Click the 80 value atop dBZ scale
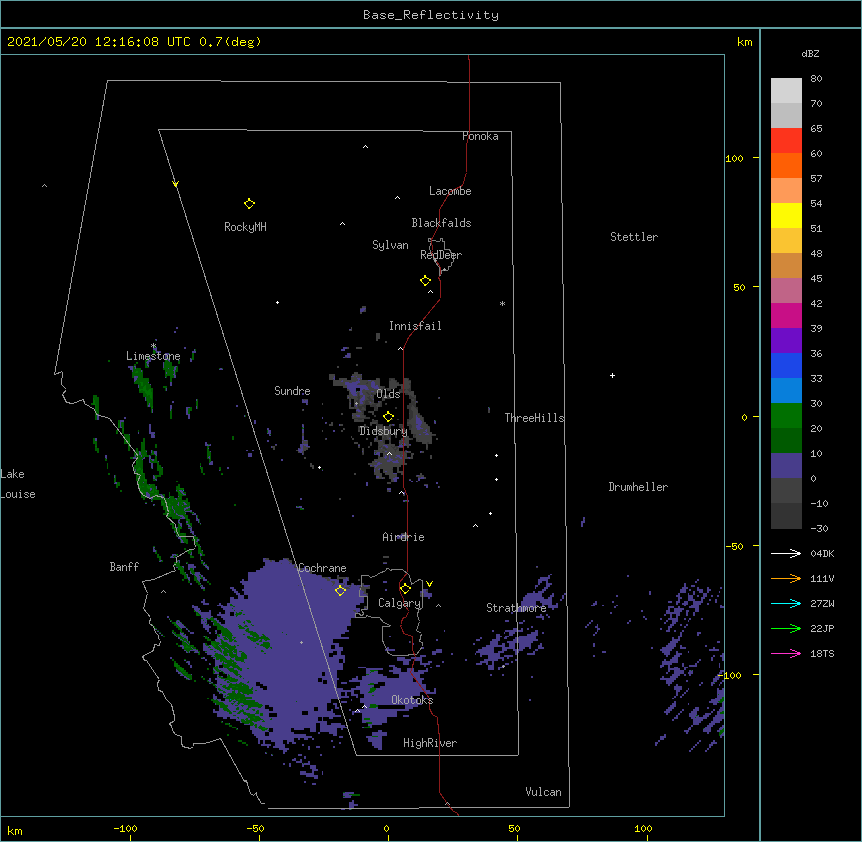The width and height of the screenshot is (862, 842). [x=816, y=79]
